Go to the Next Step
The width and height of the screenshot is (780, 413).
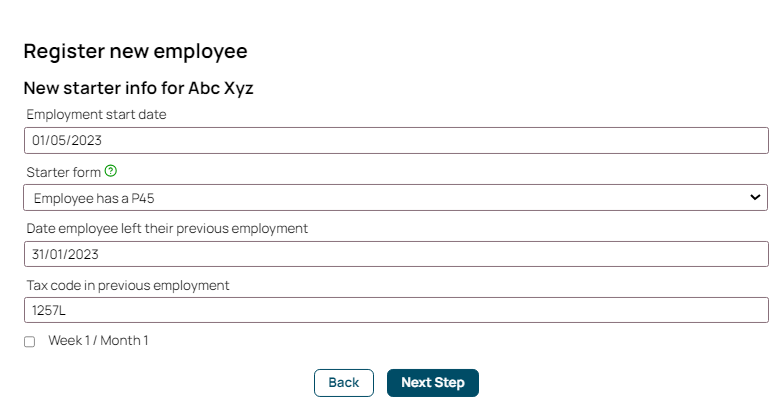point(433,383)
